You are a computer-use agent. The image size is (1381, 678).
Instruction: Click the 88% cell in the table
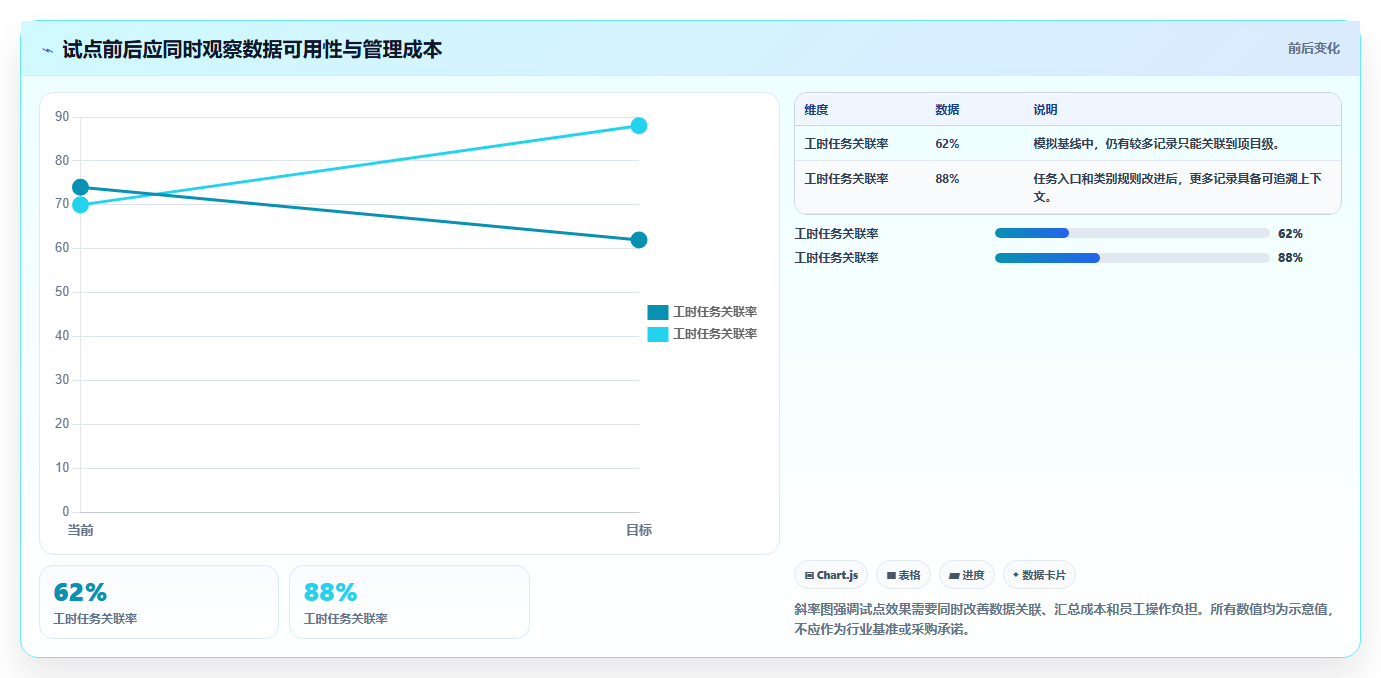coord(947,179)
